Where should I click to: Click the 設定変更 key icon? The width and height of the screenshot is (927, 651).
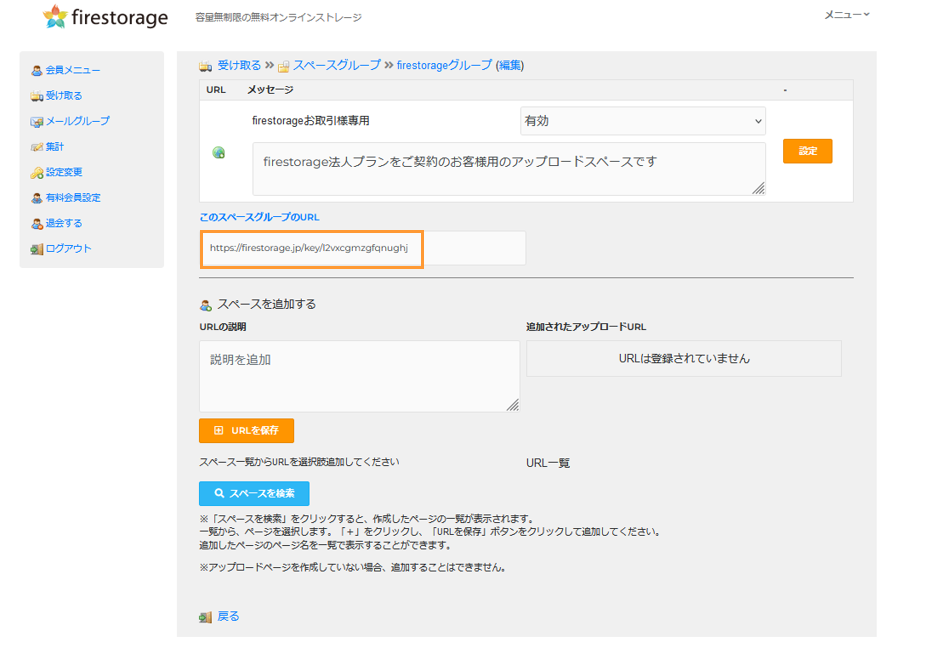(x=37, y=173)
